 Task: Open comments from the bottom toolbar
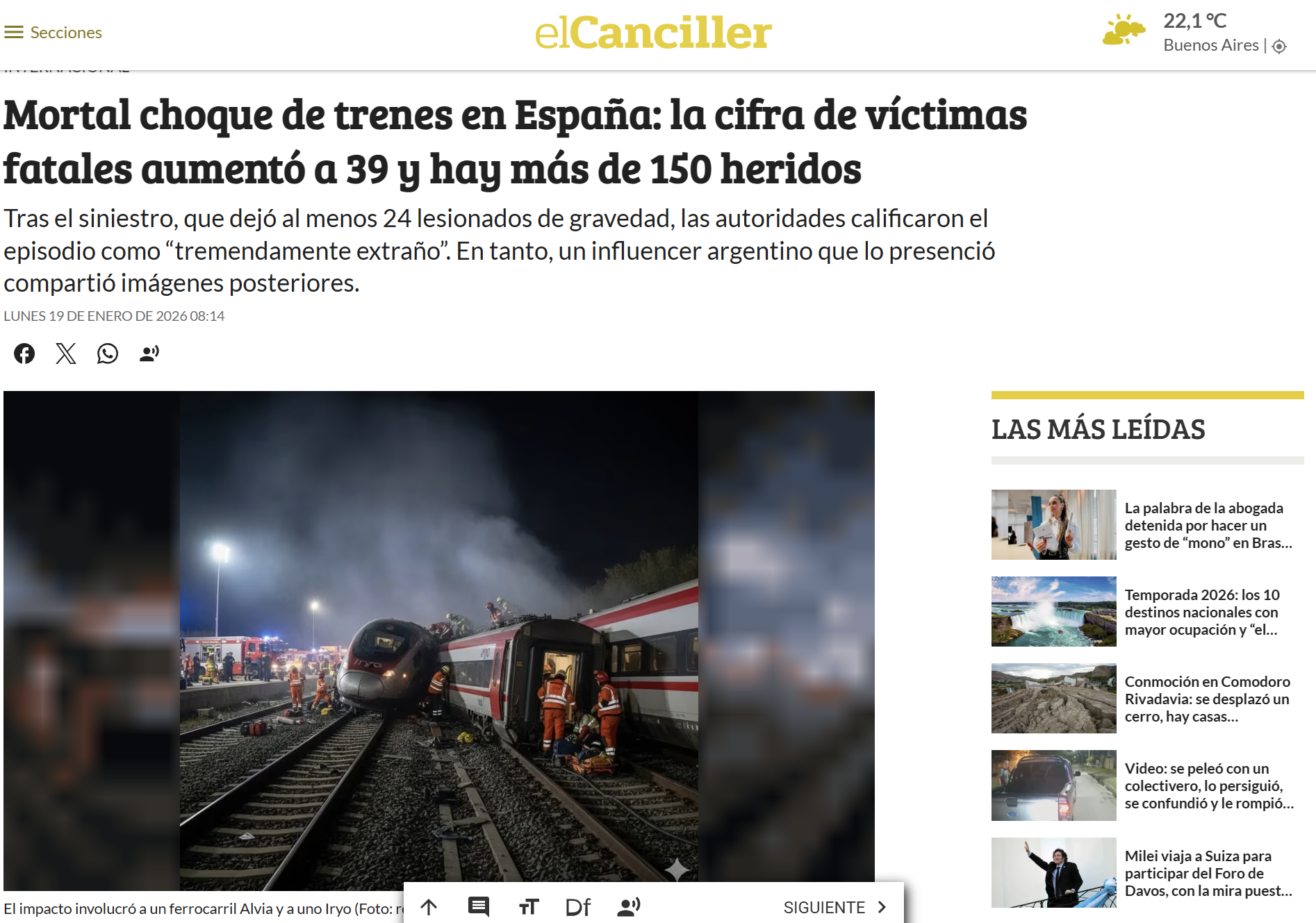point(479,907)
